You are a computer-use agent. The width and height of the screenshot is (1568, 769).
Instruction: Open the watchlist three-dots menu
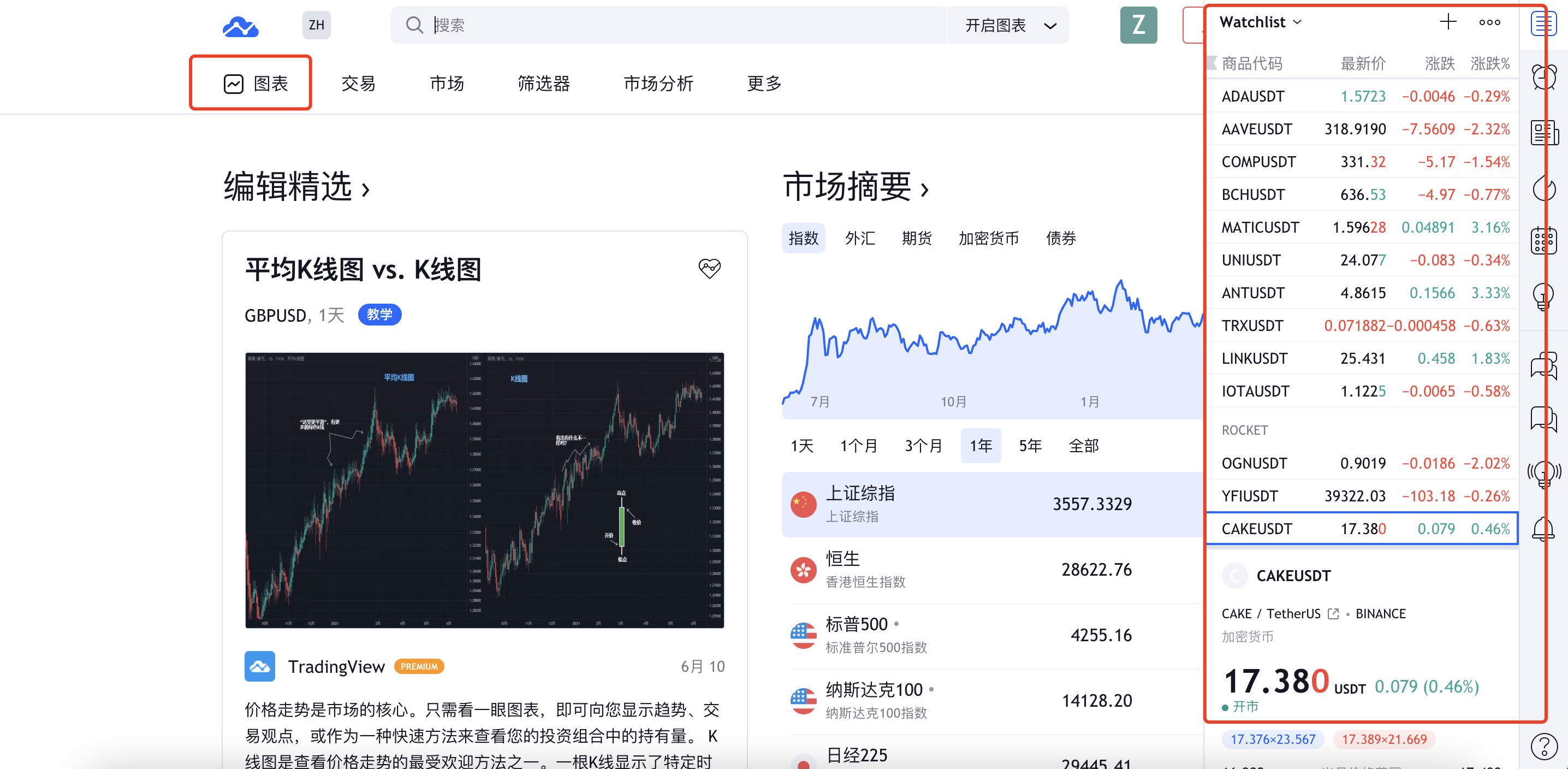1489,22
